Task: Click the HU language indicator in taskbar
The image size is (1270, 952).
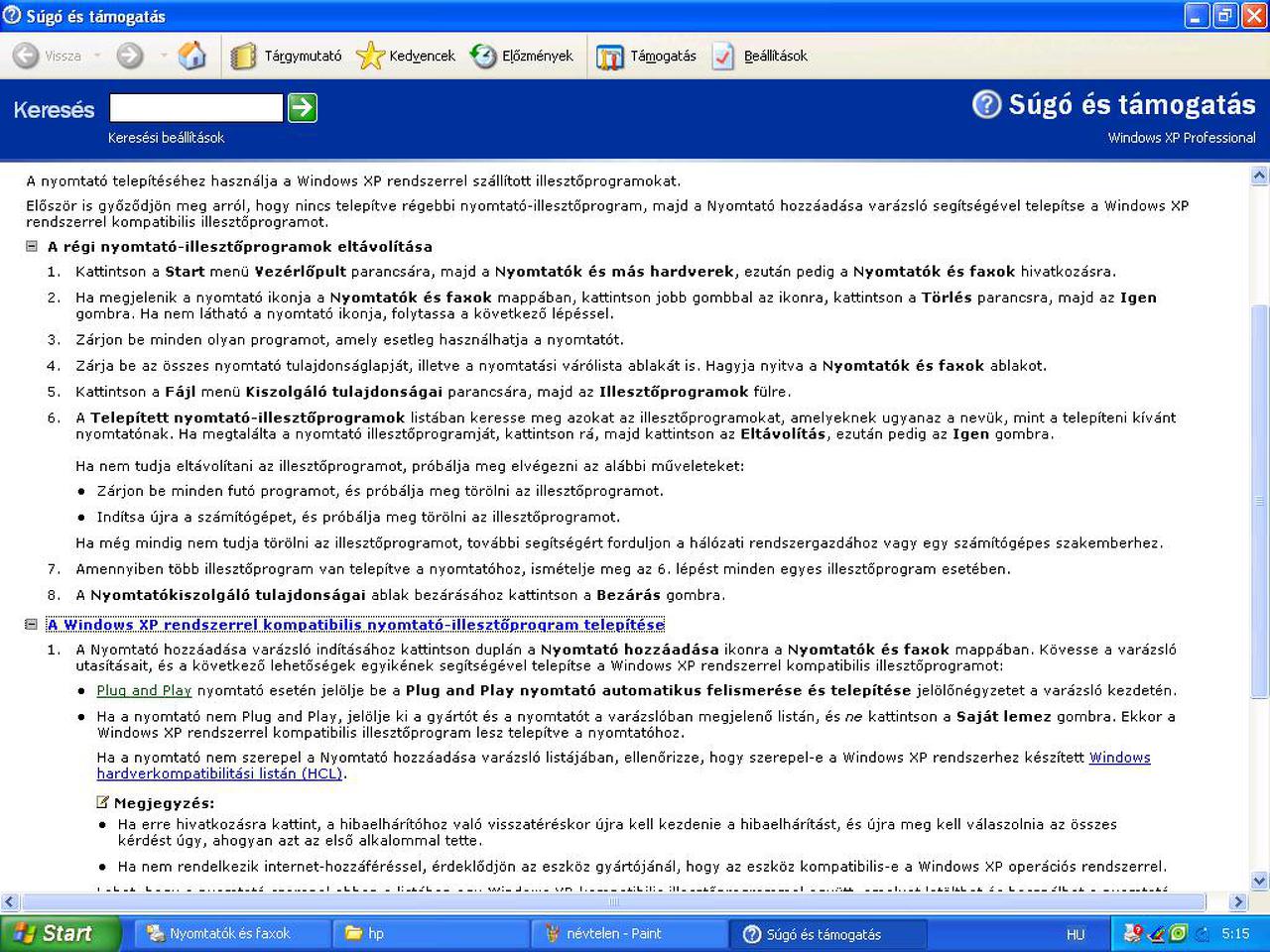Action: pyautogui.click(x=1076, y=934)
